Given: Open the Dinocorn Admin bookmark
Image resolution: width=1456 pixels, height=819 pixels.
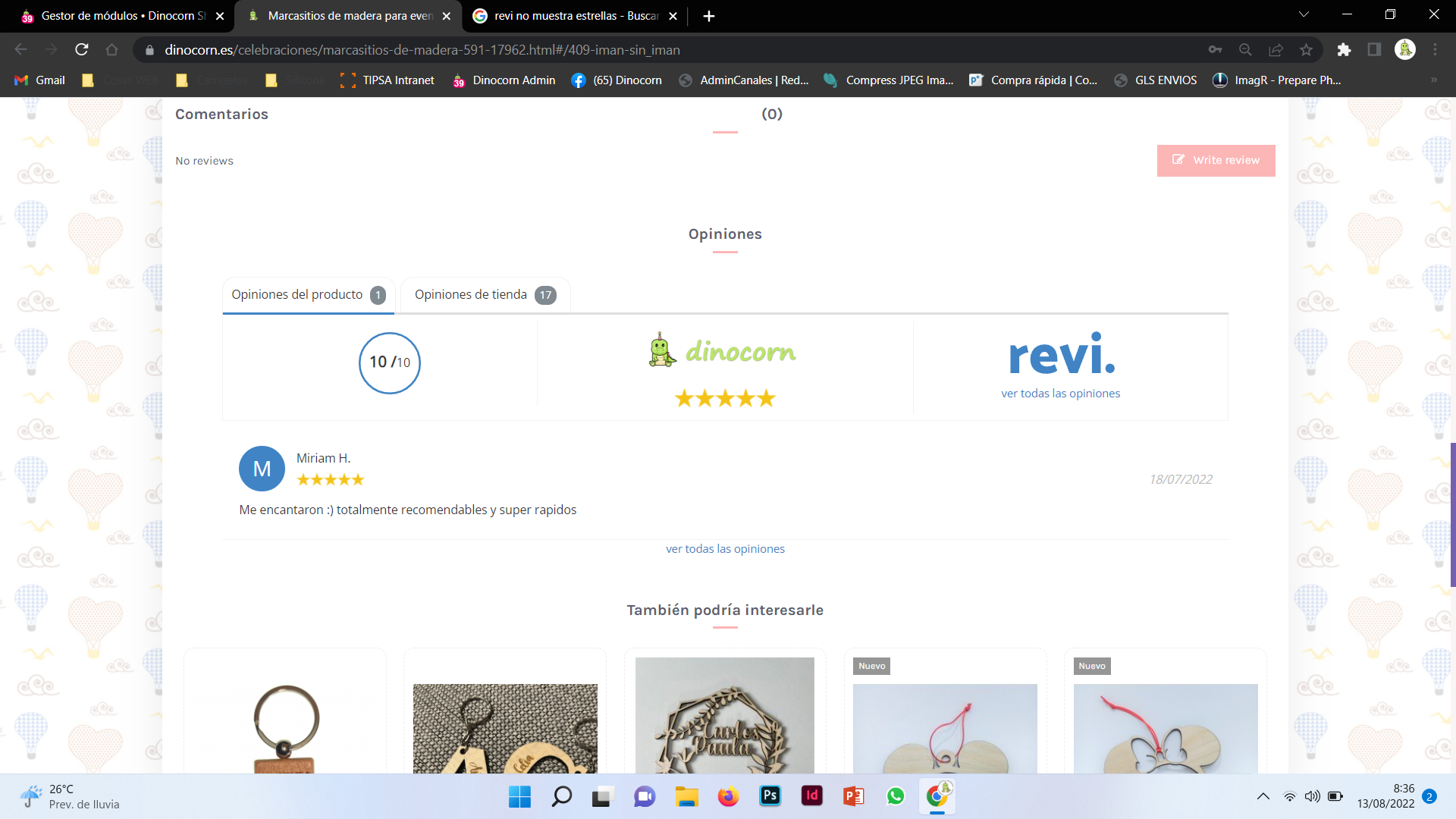Looking at the screenshot, I should 504,80.
